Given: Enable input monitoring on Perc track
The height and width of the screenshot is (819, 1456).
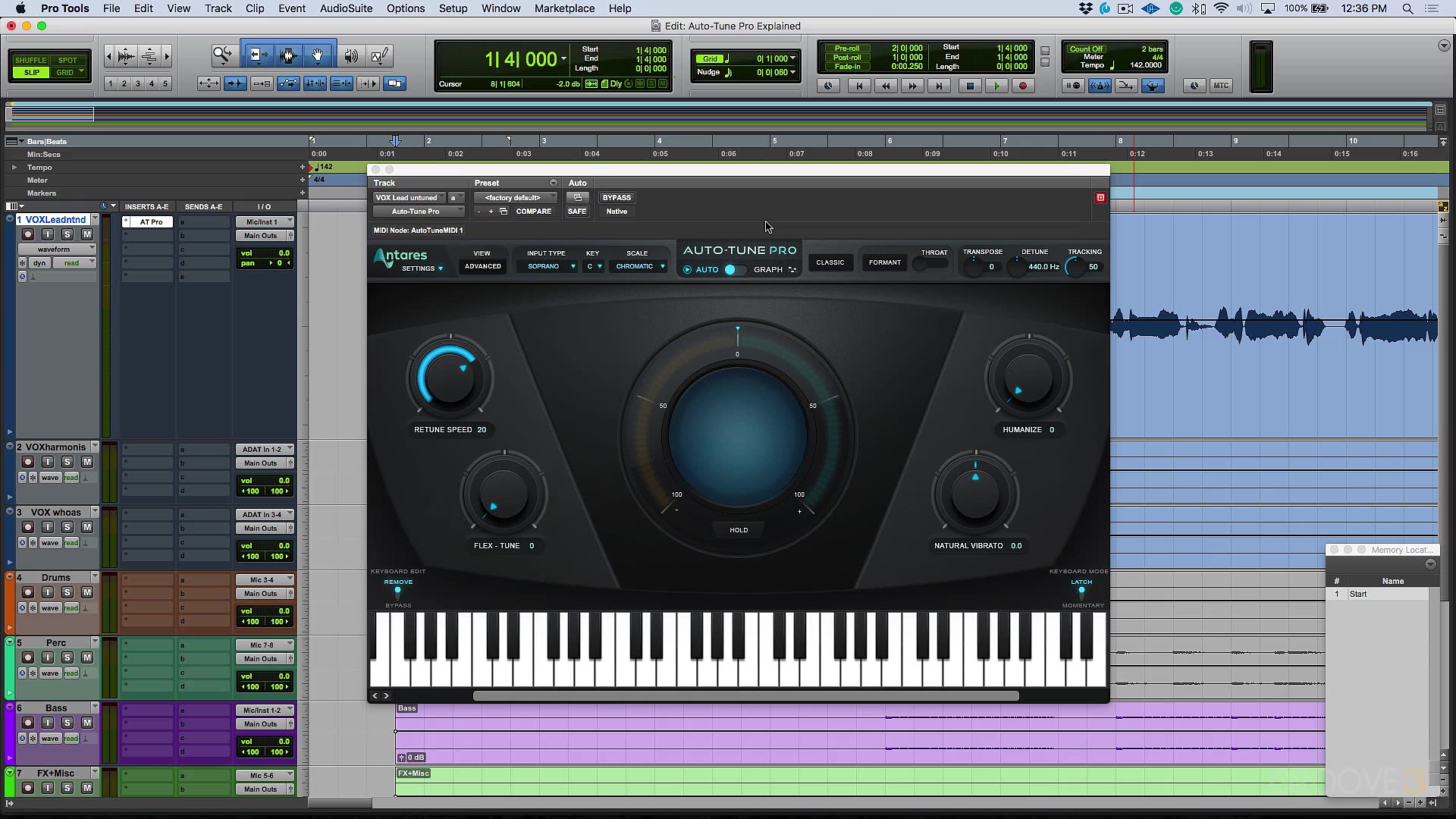Looking at the screenshot, I should pyautogui.click(x=48, y=657).
